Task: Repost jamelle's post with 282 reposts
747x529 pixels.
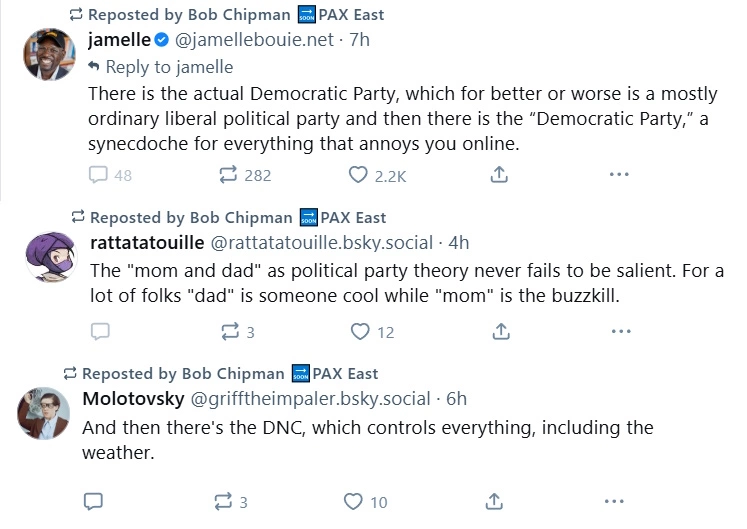Action: pyautogui.click(x=245, y=175)
